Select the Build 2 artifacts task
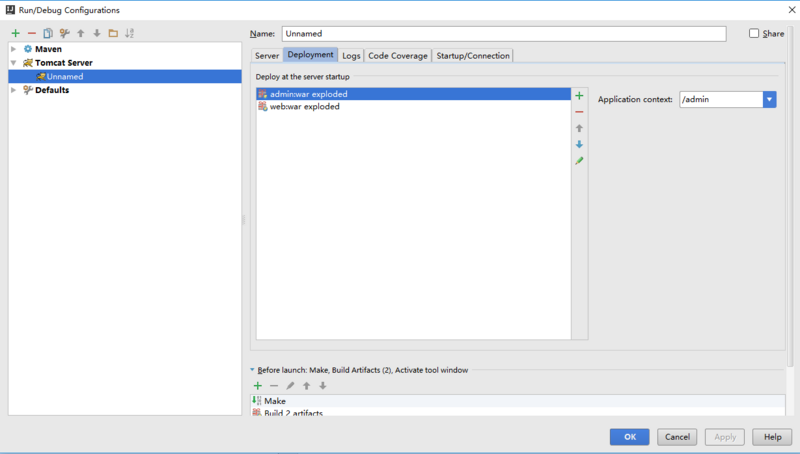 coord(517,412)
